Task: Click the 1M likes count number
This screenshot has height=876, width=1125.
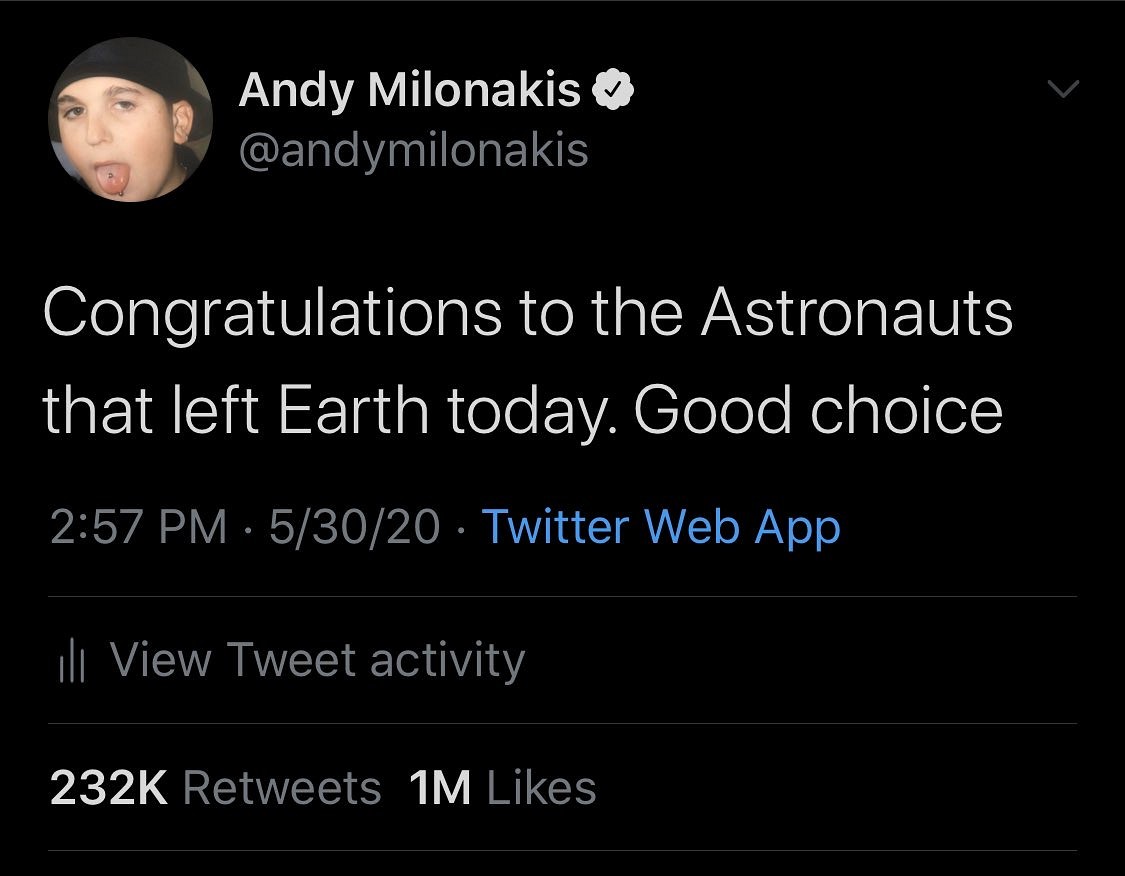Action: click(x=440, y=788)
